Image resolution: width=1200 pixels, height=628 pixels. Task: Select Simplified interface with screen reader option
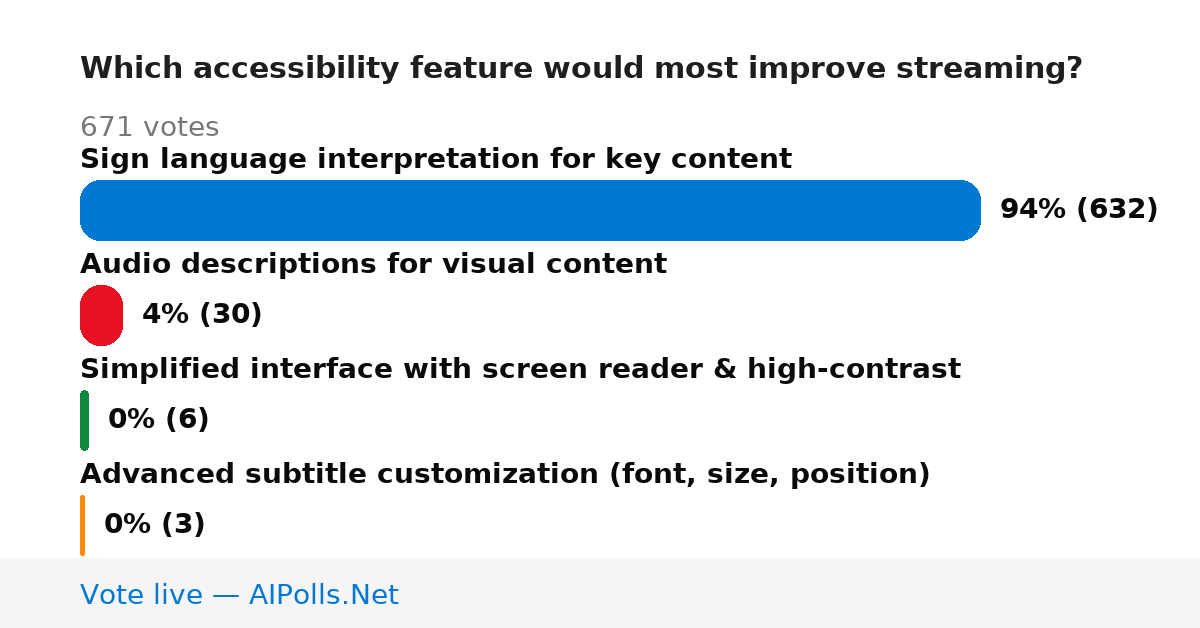click(520, 369)
